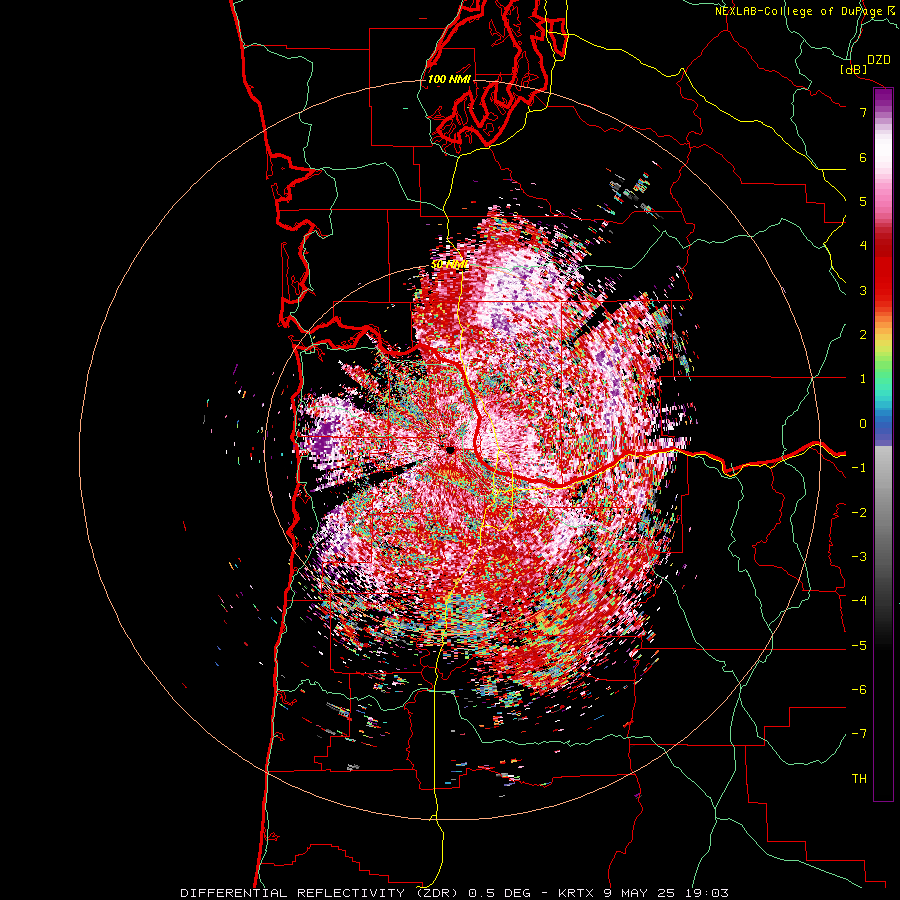Screen dimensions: 900x900
Task: Click the scale value -7
Action: coord(859,734)
